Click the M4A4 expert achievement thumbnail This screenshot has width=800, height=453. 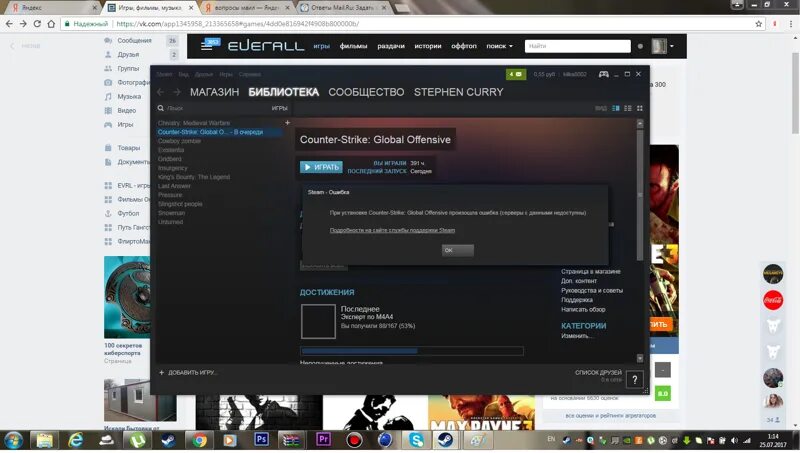click(x=318, y=321)
